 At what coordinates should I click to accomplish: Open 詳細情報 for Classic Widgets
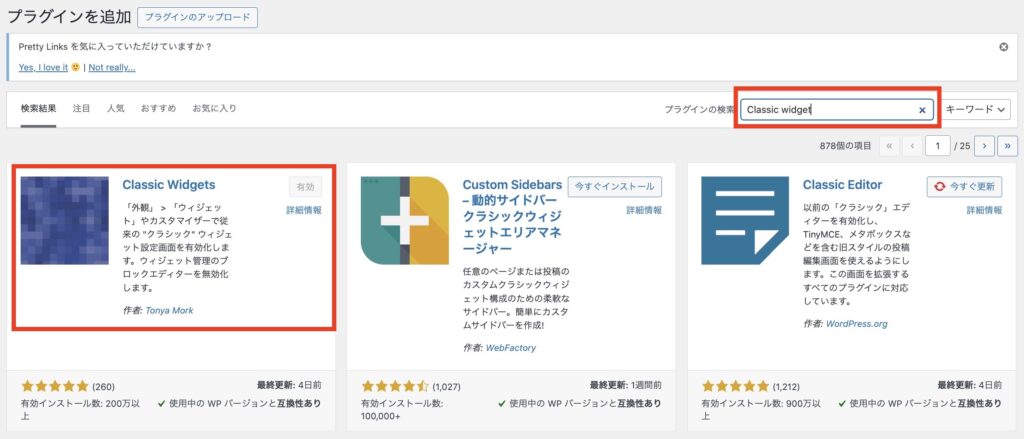[304, 211]
